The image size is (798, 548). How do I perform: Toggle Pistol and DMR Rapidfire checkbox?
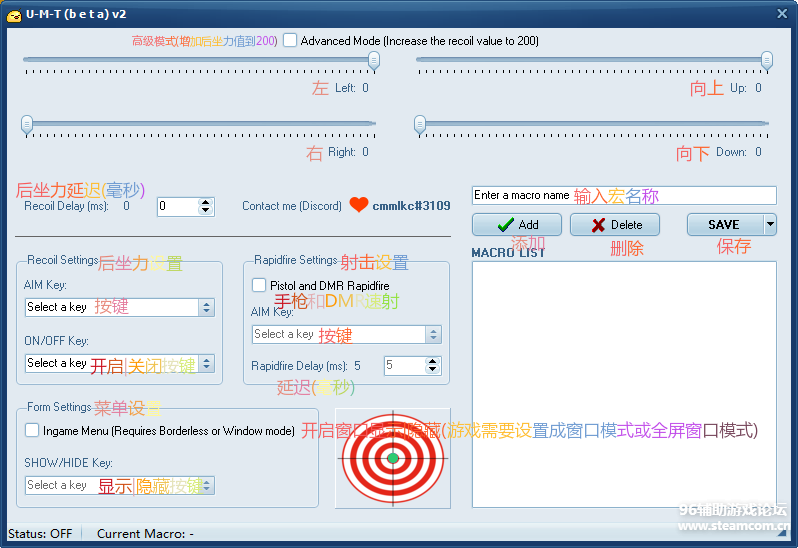pyautogui.click(x=259, y=286)
